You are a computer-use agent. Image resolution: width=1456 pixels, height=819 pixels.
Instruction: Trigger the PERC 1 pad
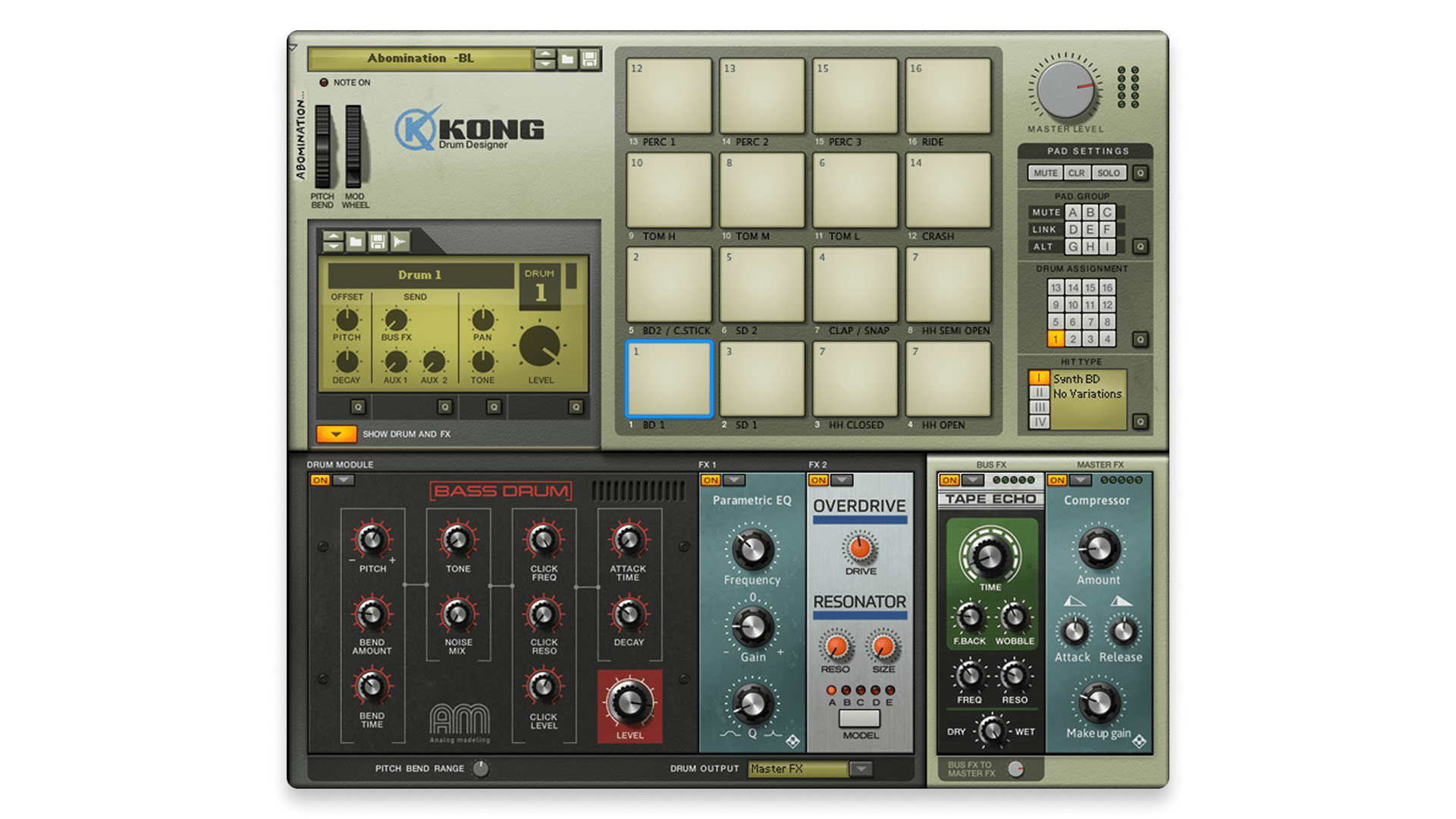point(669,96)
